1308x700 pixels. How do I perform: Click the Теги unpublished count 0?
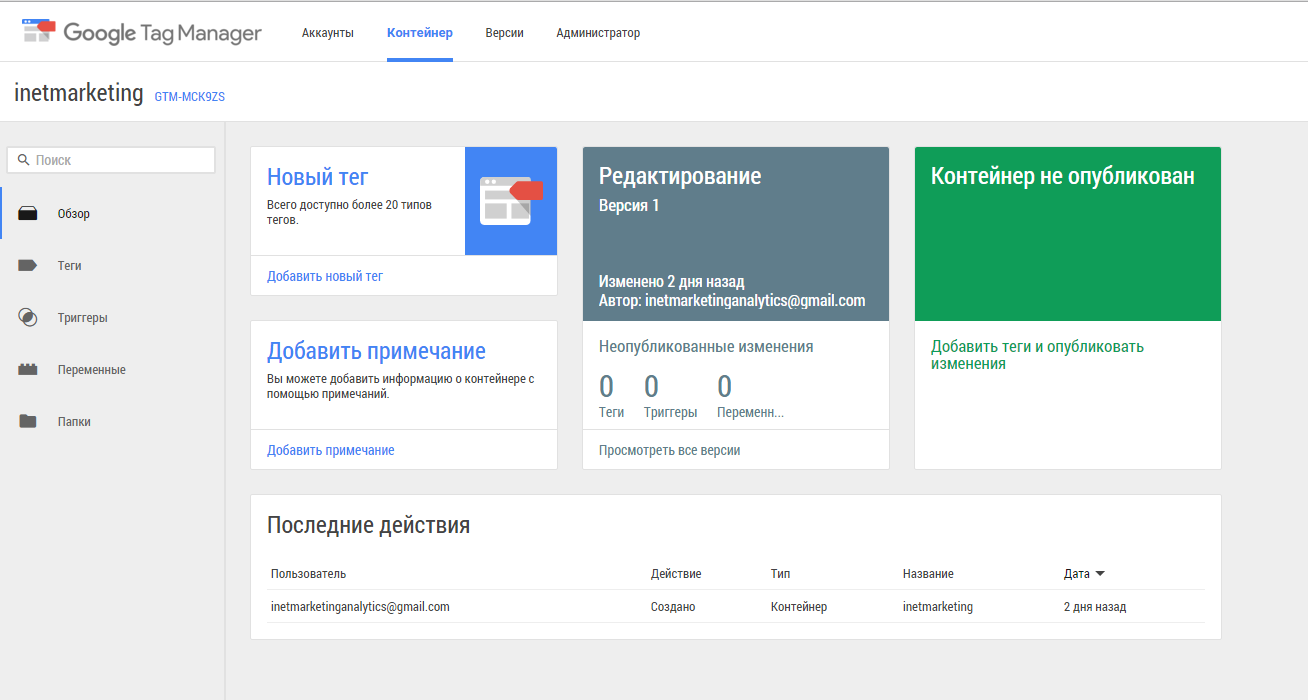(606, 386)
